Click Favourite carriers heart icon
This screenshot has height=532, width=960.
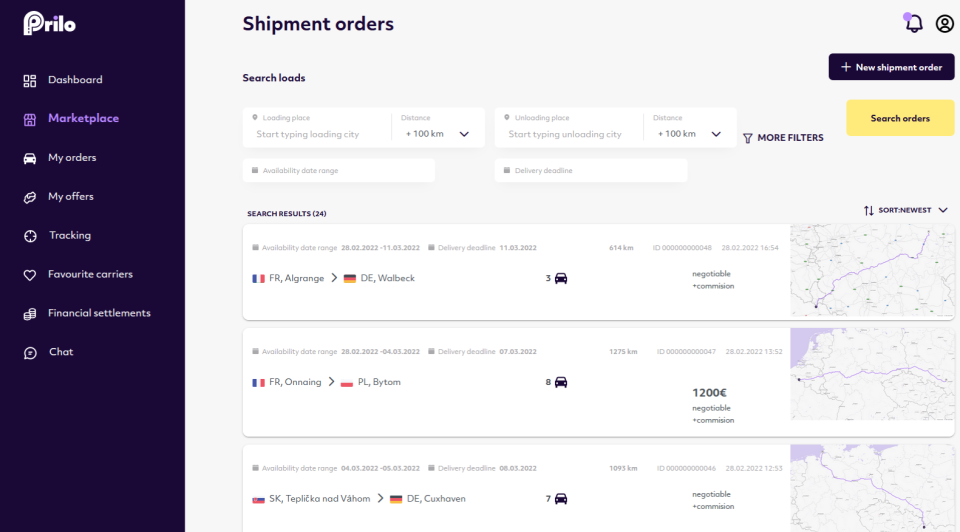(x=30, y=274)
